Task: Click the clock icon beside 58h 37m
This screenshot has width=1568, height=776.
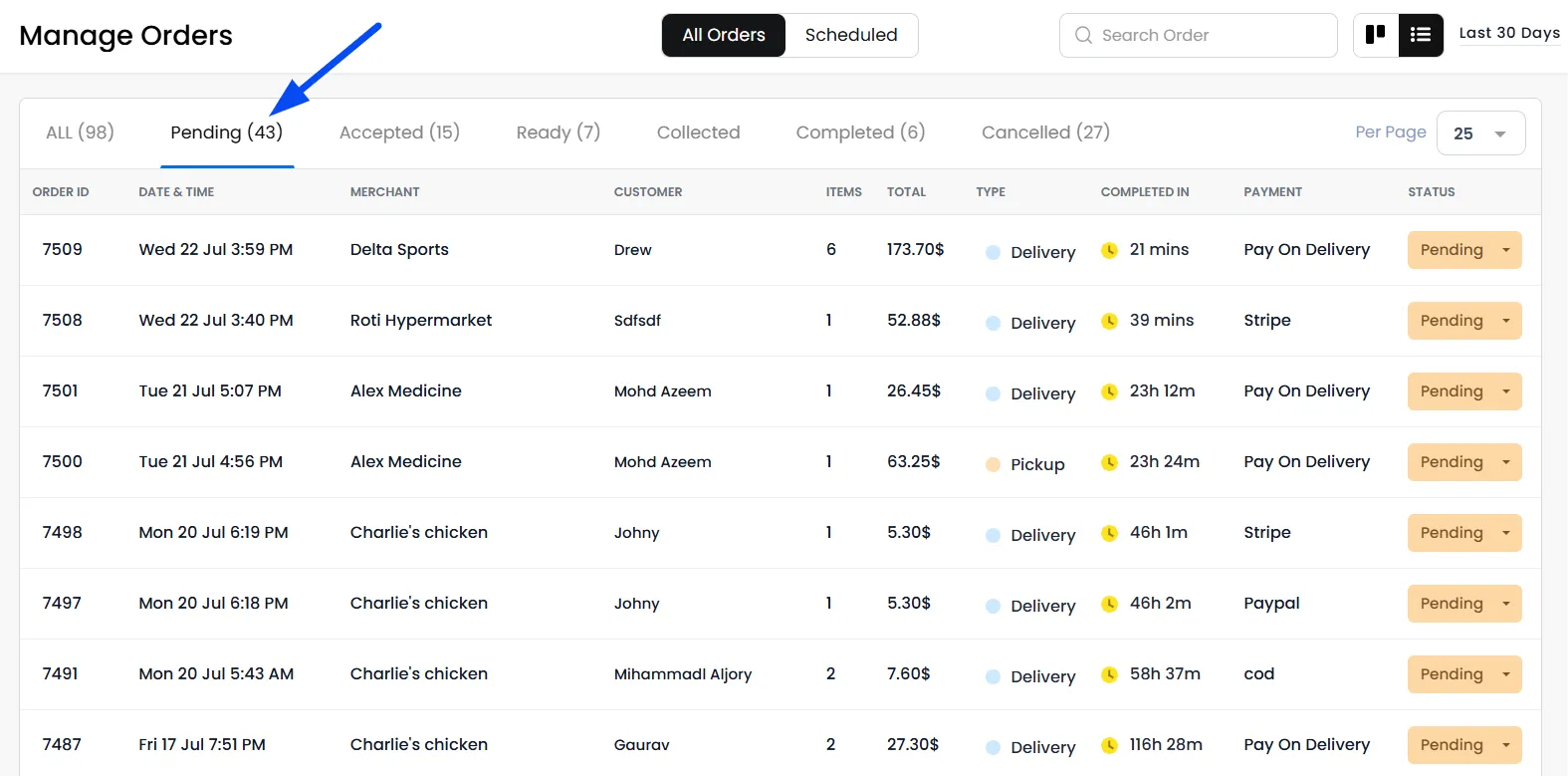Action: pyautogui.click(x=1109, y=674)
